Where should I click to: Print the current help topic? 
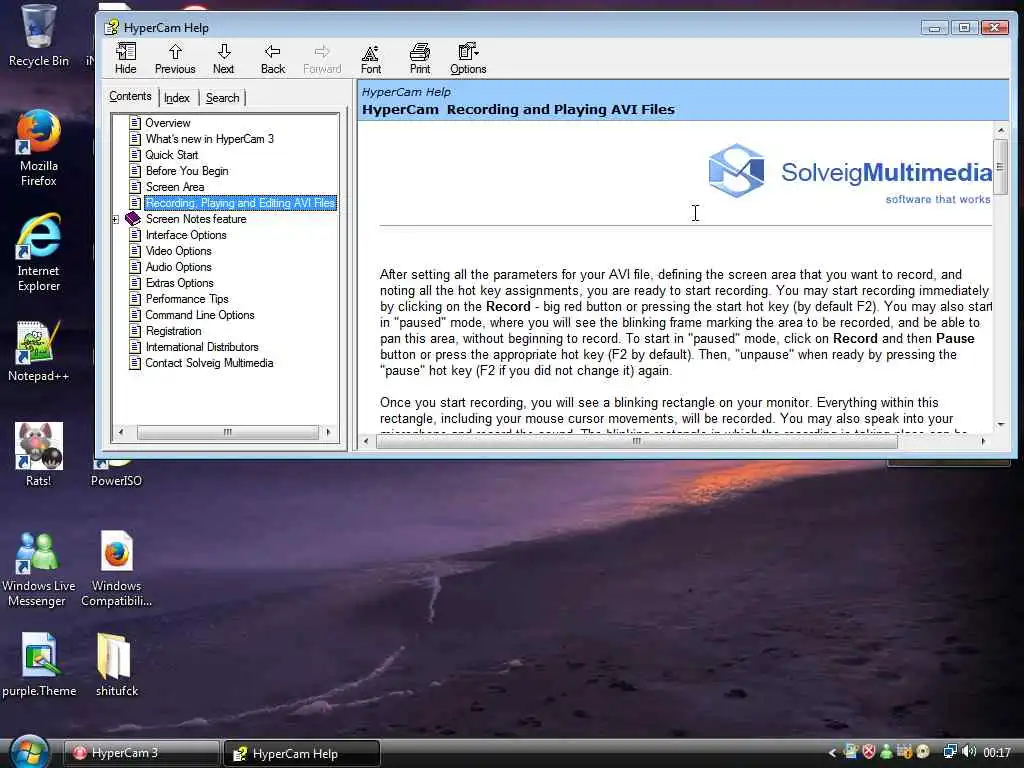coord(420,58)
